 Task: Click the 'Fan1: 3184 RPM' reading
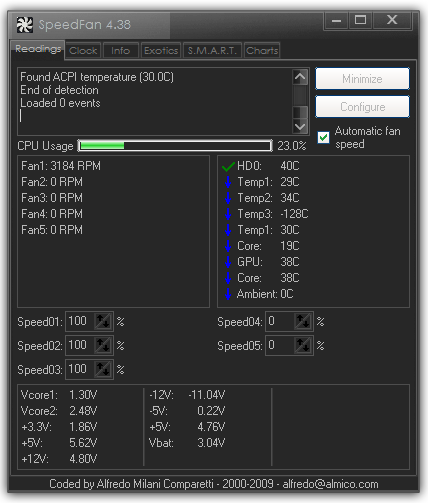tap(61, 166)
